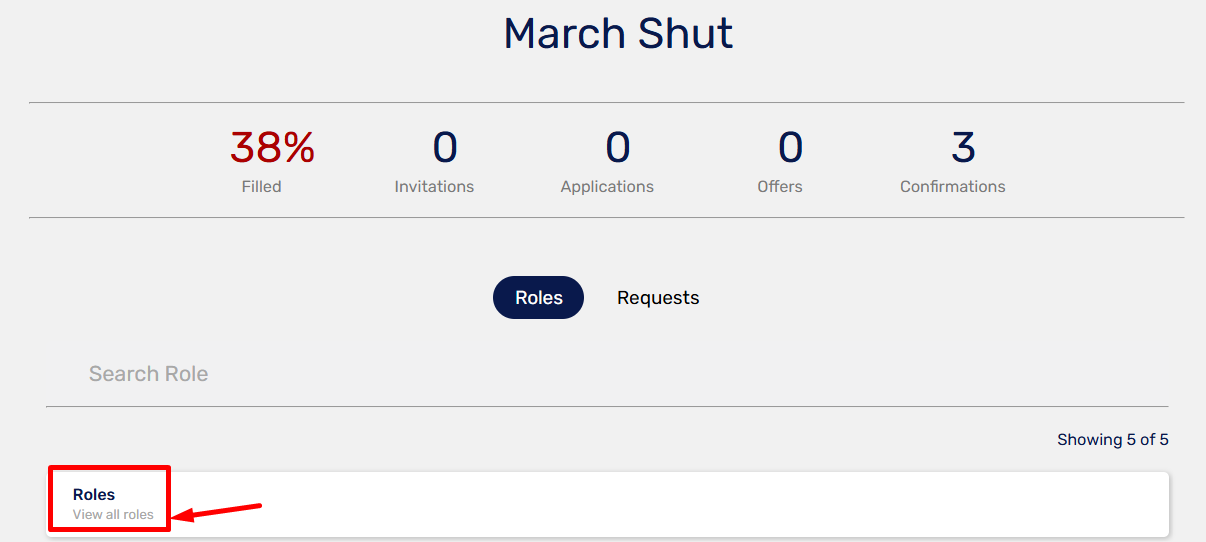1206x542 pixels.
Task: Click the Confirmations label text
Action: [x=953, y=186]
